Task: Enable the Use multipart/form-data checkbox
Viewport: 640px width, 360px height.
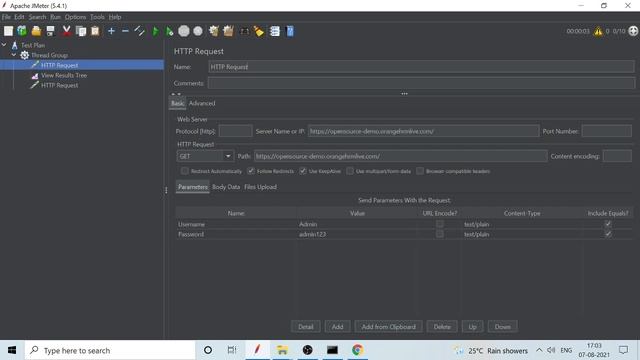Action: pos(350,171)
